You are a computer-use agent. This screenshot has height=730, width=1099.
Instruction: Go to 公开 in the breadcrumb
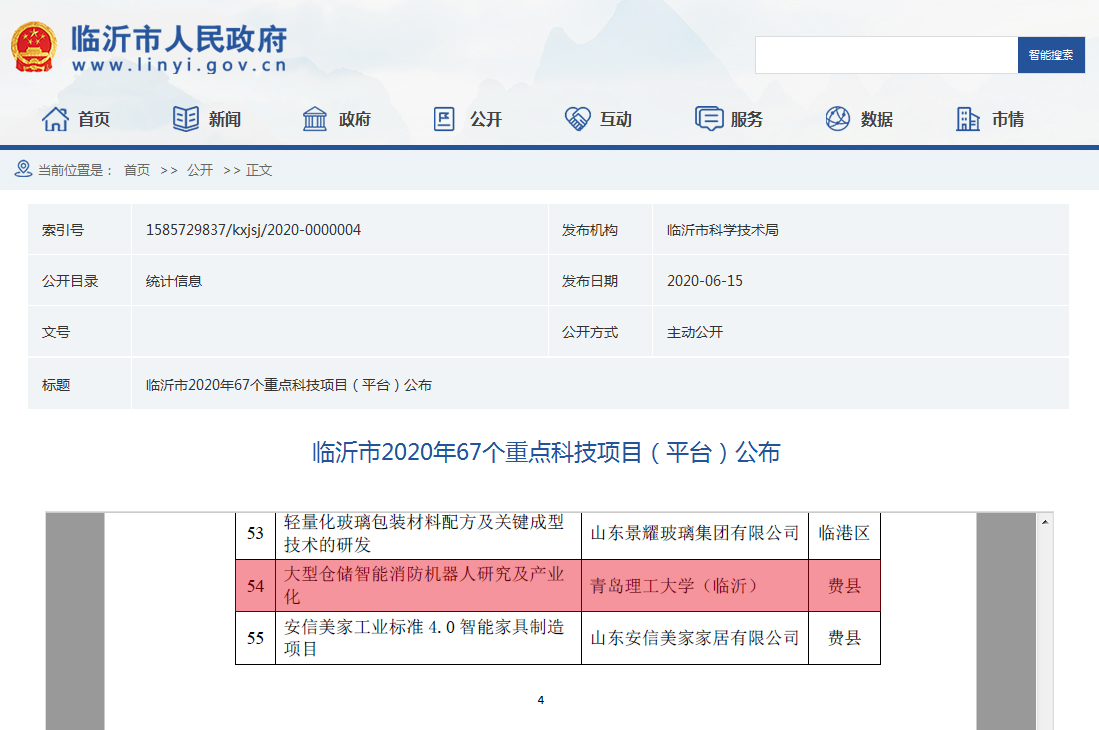pos(200,170)
